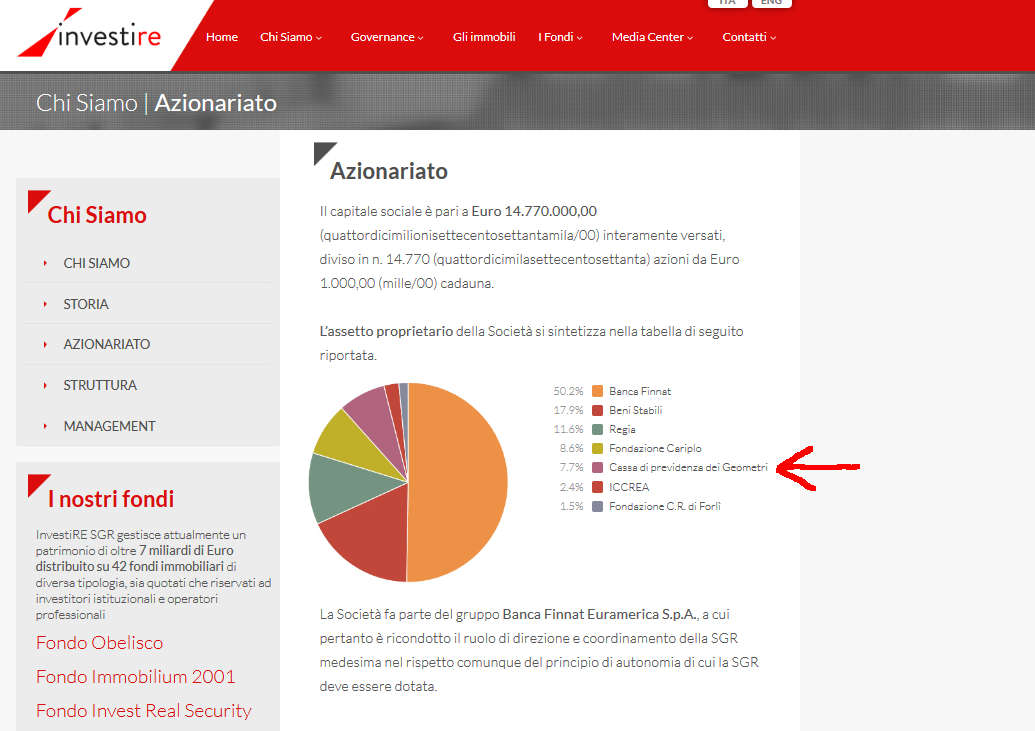Image resolution: width=1035 pixels, height=731 pixels.
Task: Open Fondo Immobilium 2001 link
Action: (135, 676)
